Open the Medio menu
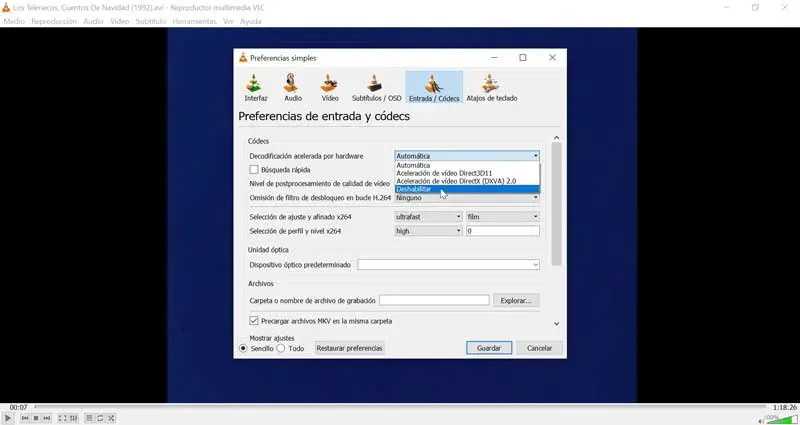Screen dimensions: 800x425 [x=14, y=21]
